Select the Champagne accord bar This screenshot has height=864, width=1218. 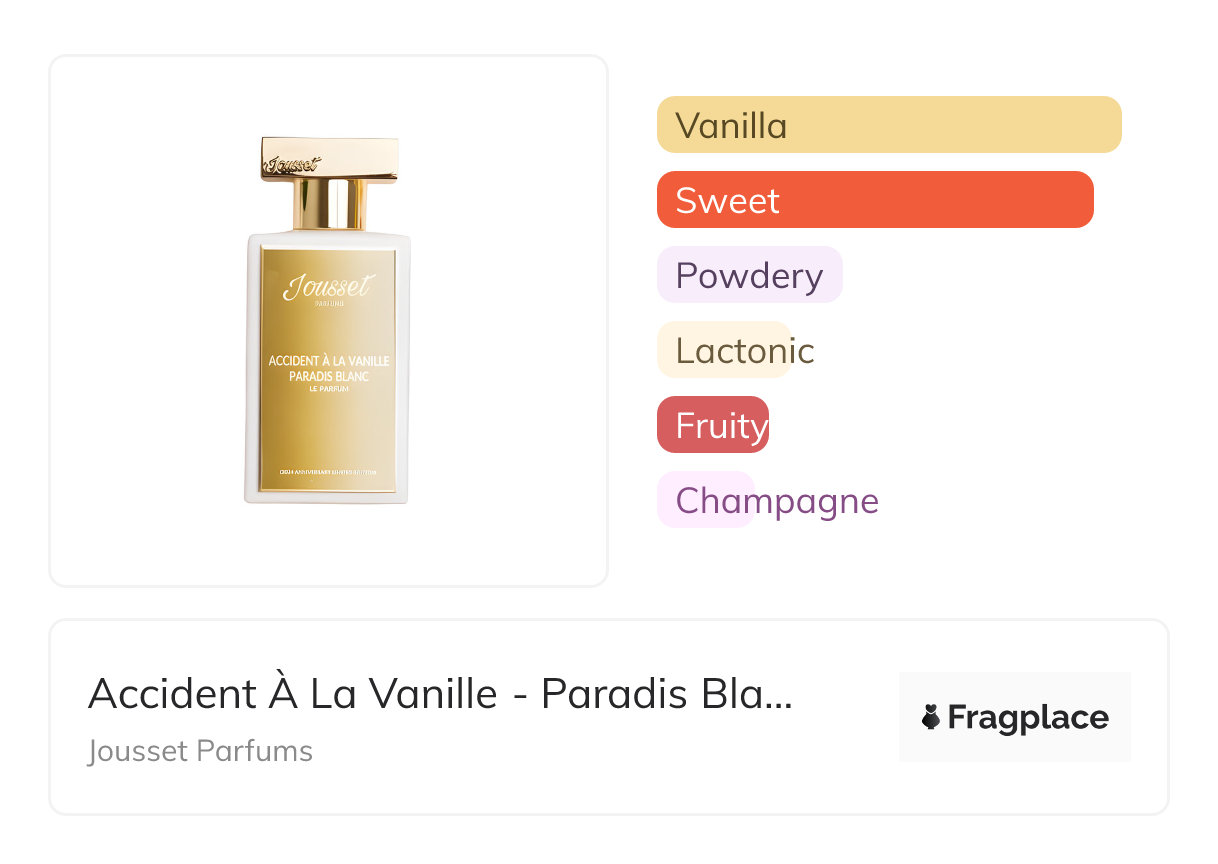coord(706,500)
